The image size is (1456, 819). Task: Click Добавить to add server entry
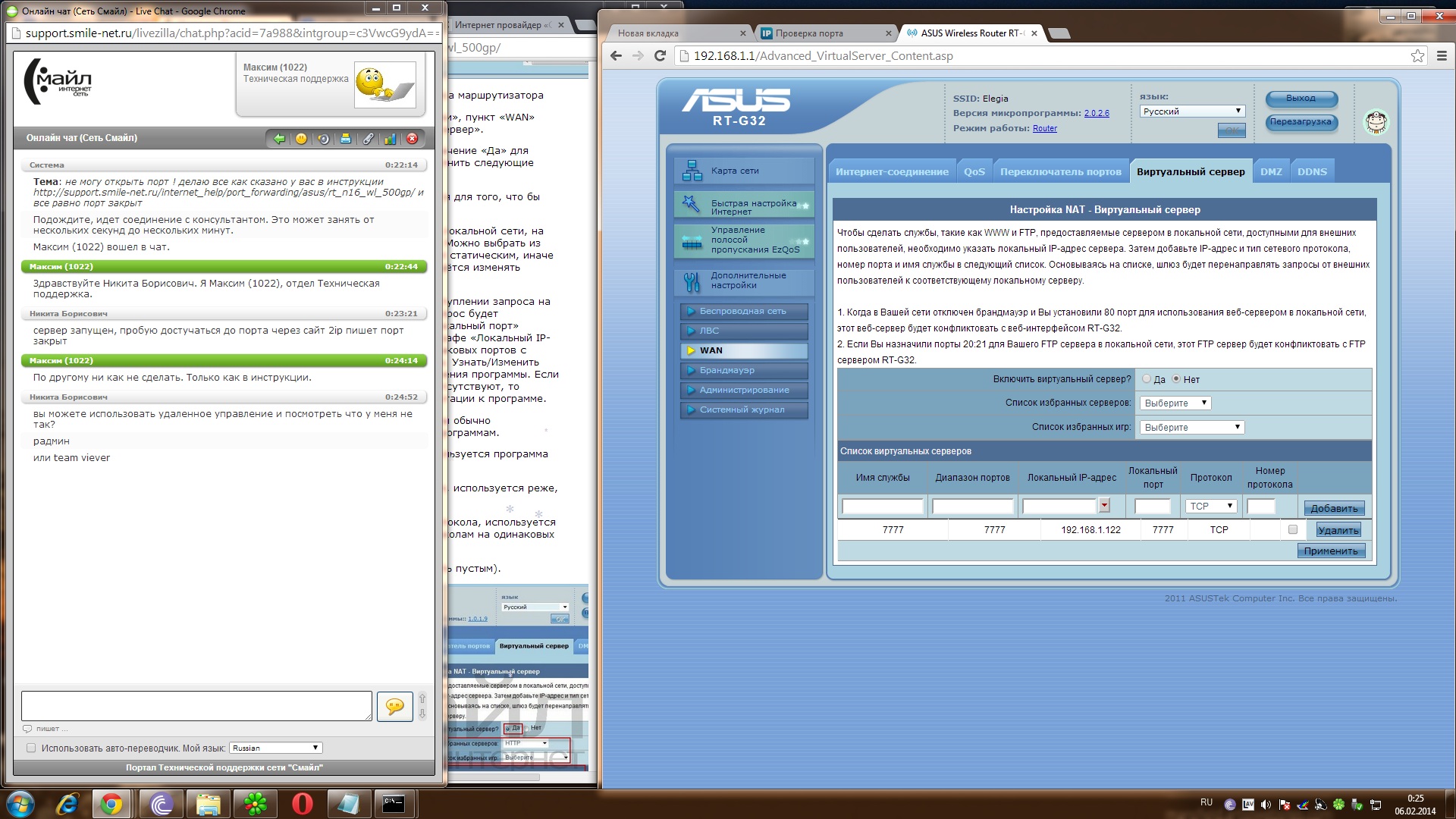[x=1334, y=509]
